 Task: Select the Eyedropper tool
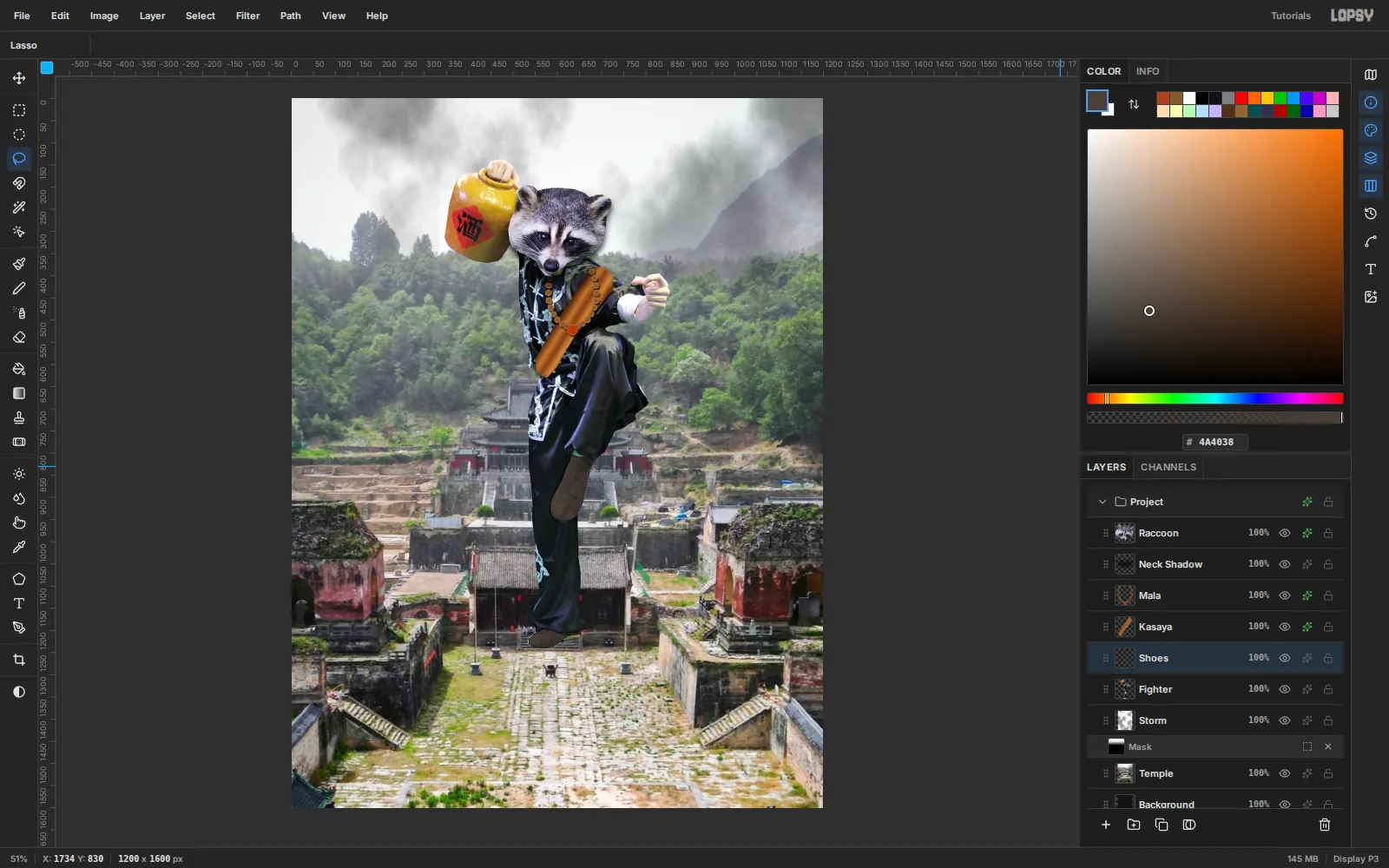(x=19, y=547)
